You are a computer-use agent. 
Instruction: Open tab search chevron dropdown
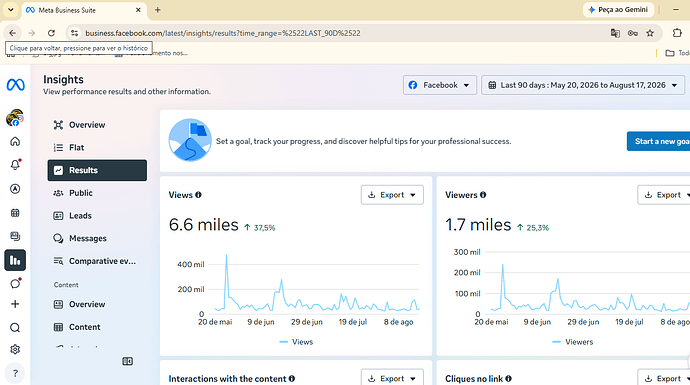pyautogui.click(x=11, y=10)
